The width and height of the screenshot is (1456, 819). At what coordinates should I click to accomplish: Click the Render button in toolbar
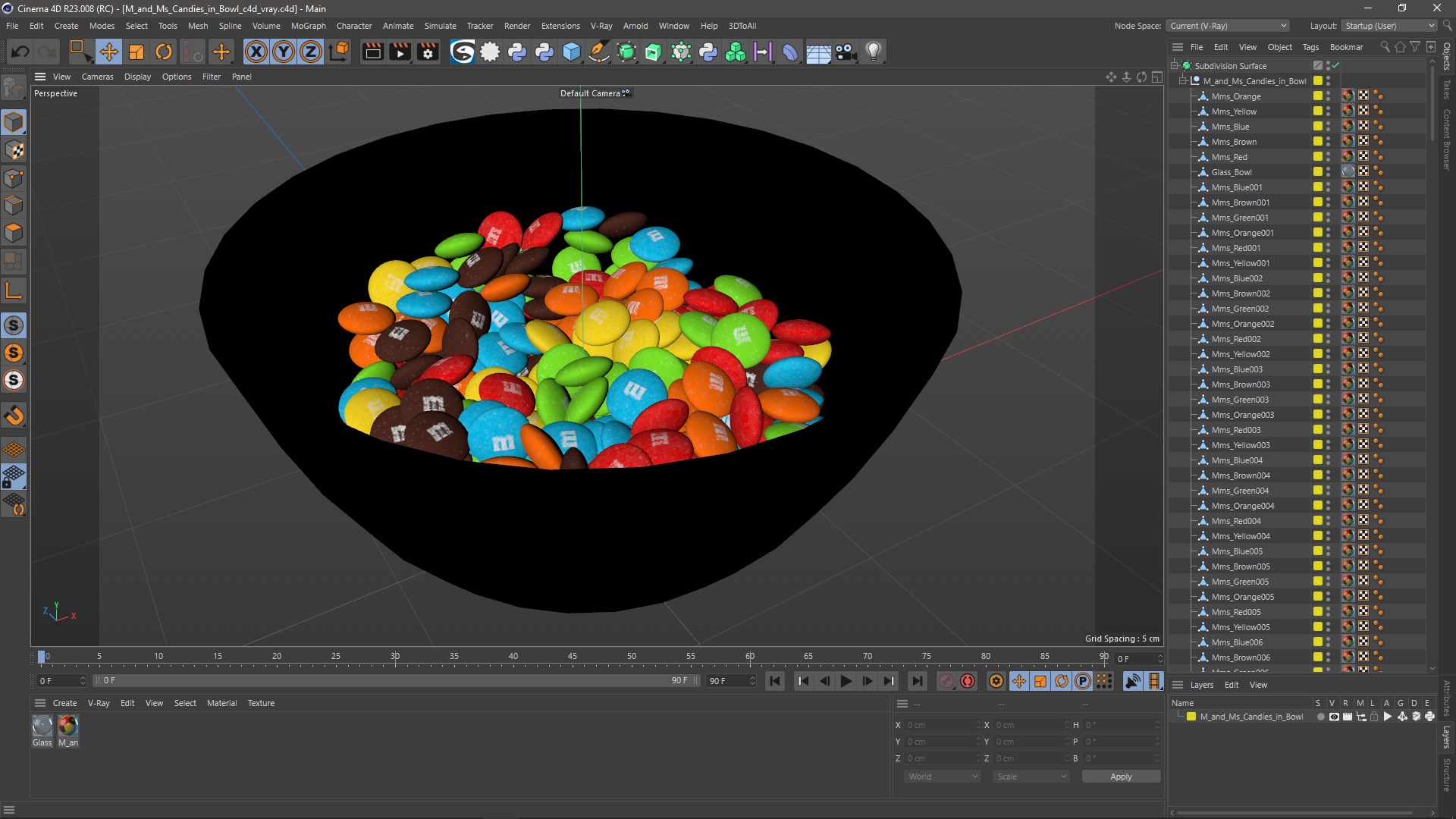click(372, 51)
